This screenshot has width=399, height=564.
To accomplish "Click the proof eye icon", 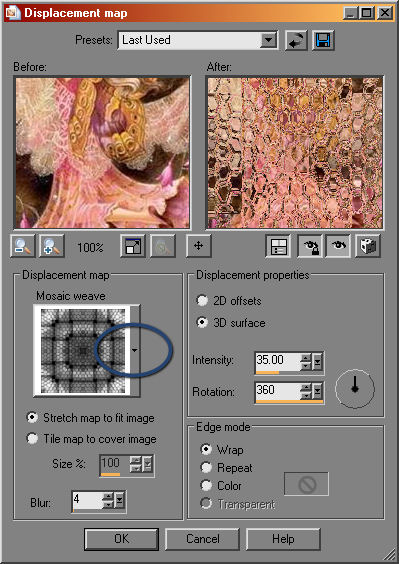I will coord(339,246).
